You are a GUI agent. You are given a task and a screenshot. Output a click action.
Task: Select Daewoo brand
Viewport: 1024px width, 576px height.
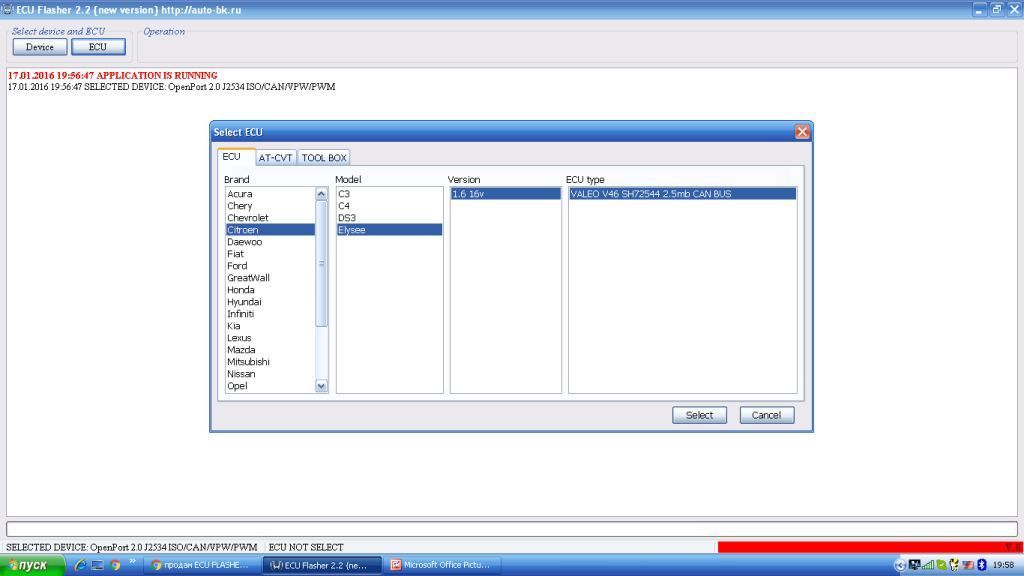click(270, 242)
